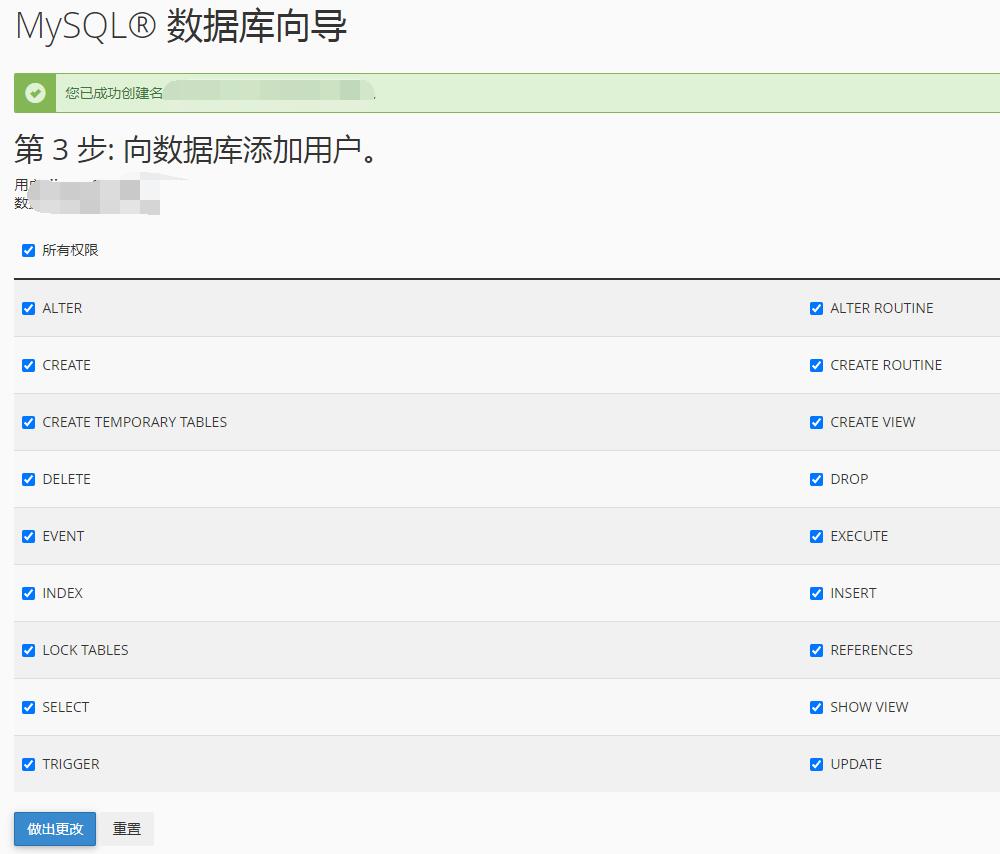Viewport: 1000px width, 854px height.
Task: Click the CREATE VIEW label text
Action: click(x=872, y=422)
